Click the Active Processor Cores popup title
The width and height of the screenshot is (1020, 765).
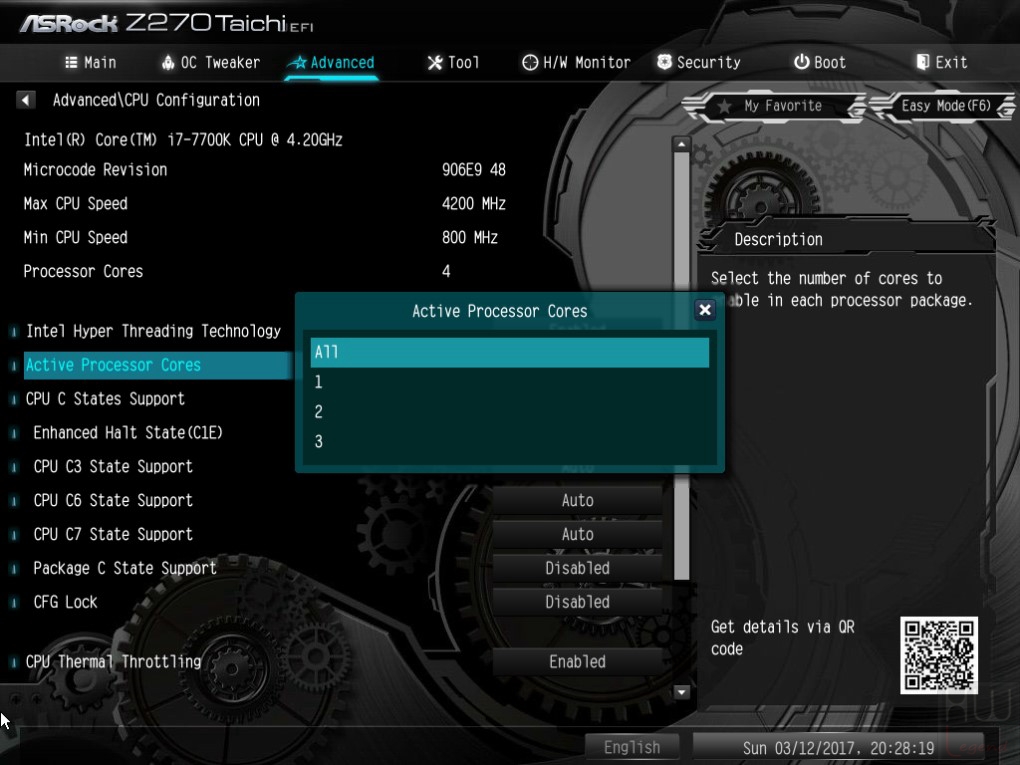click(x=500, y=311)
